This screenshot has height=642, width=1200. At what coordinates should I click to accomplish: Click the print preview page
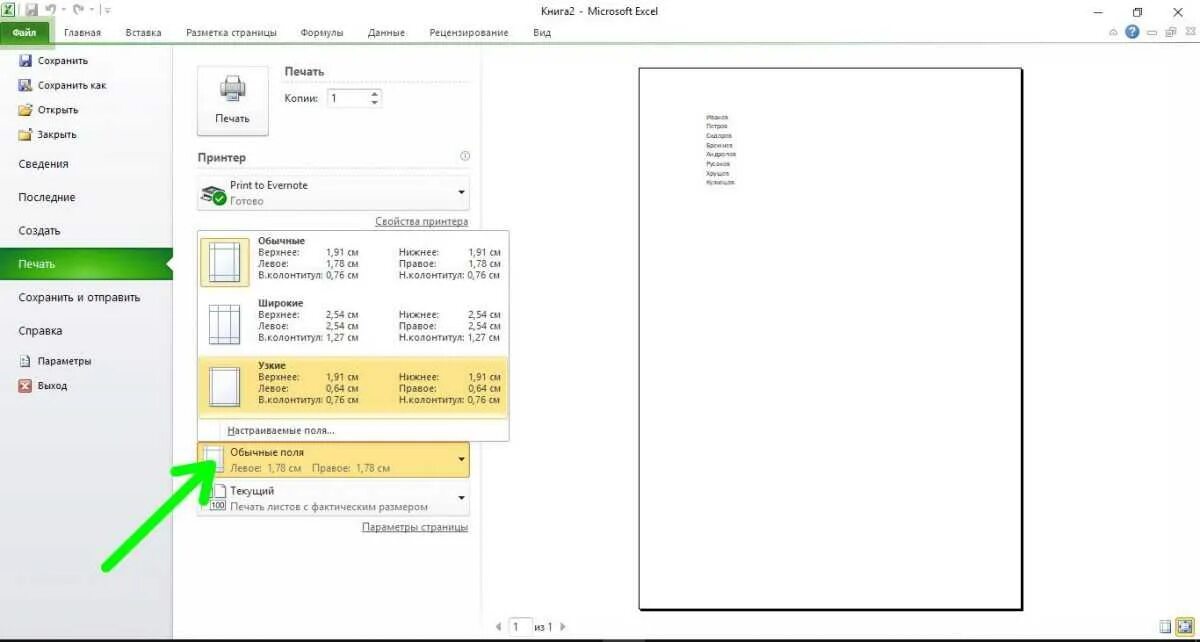pos(830,338)
